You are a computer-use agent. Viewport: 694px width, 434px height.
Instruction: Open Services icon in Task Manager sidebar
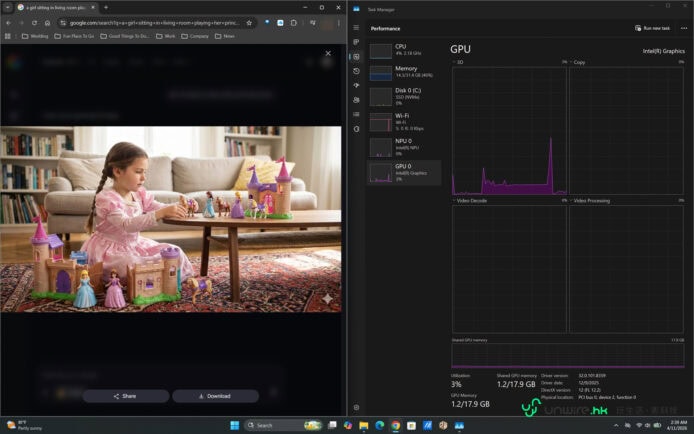pyautogui.click(x=356, y=129)
